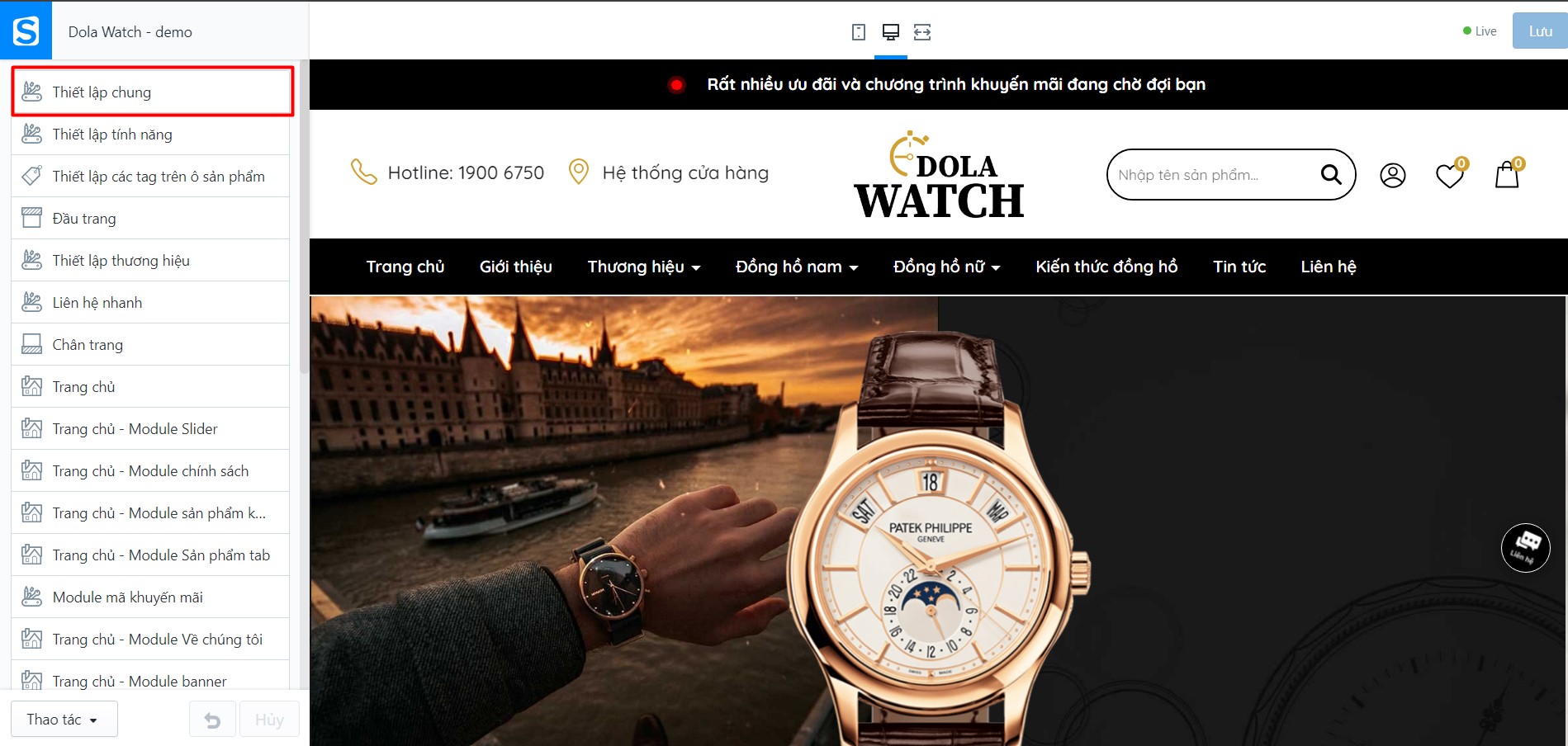This screenshot has height=746, width=1568.
Task: Open Thiết lập thương hiệu section
Action: (150, 260)
